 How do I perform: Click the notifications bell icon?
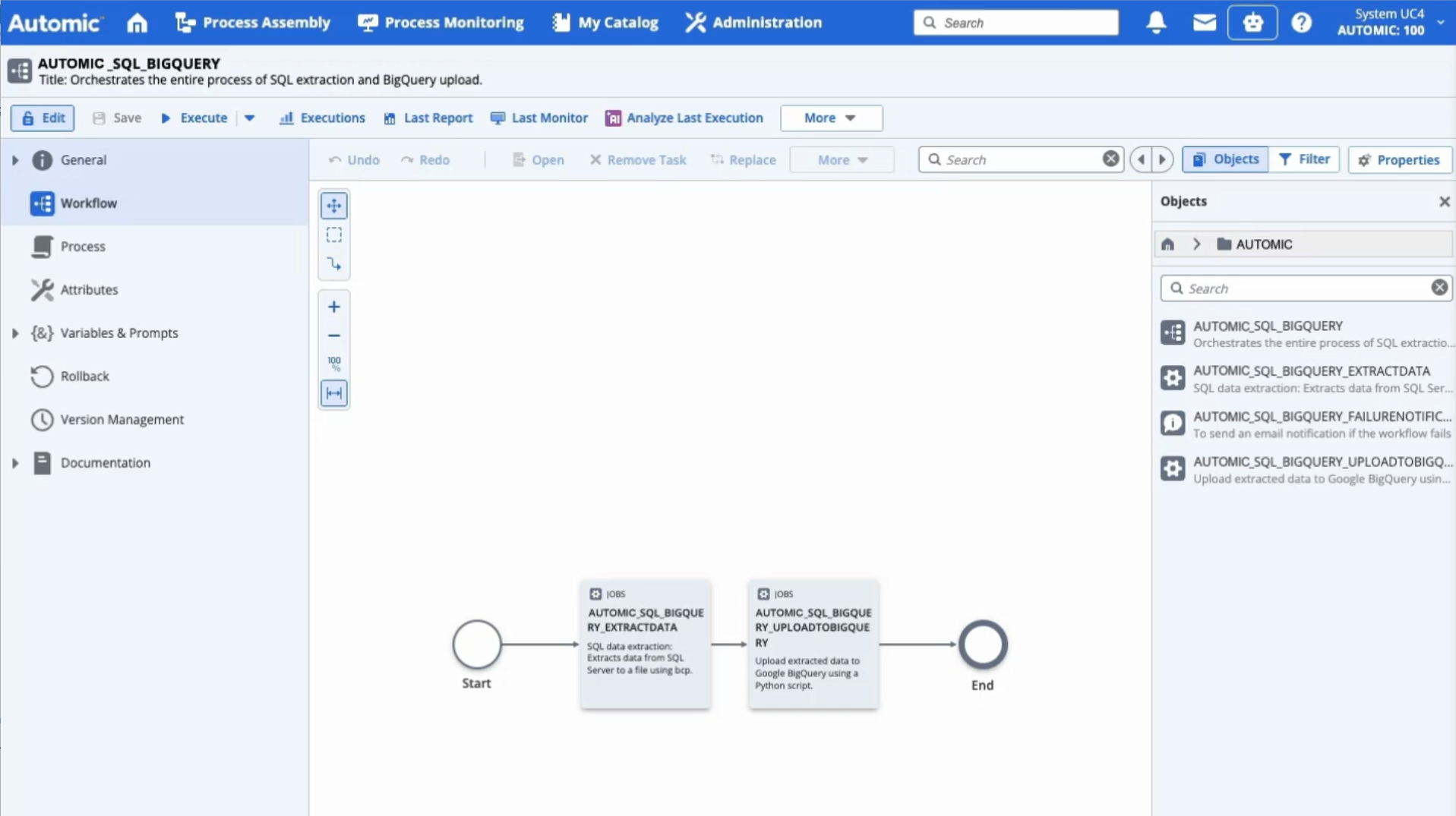(x=1156, y=23)
